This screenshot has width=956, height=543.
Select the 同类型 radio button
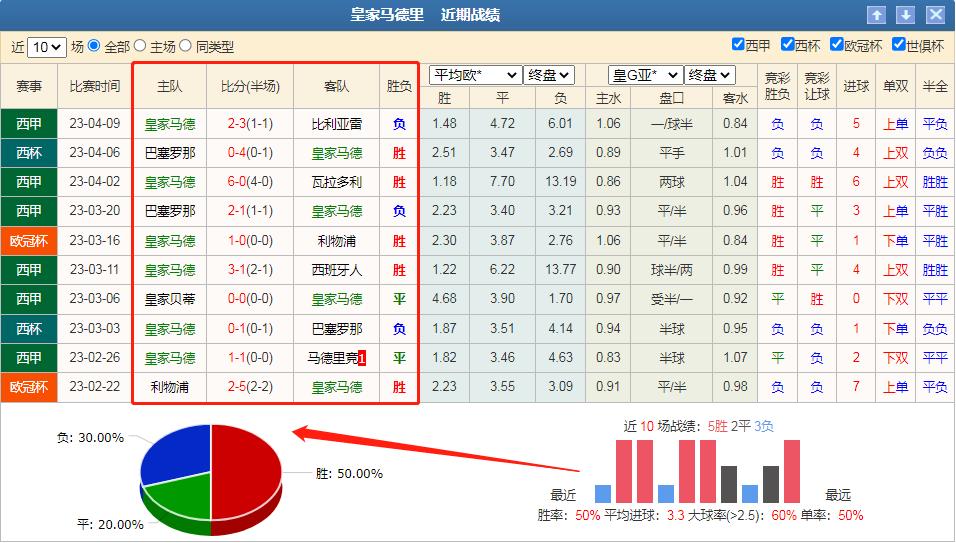[x=185, y=46]
